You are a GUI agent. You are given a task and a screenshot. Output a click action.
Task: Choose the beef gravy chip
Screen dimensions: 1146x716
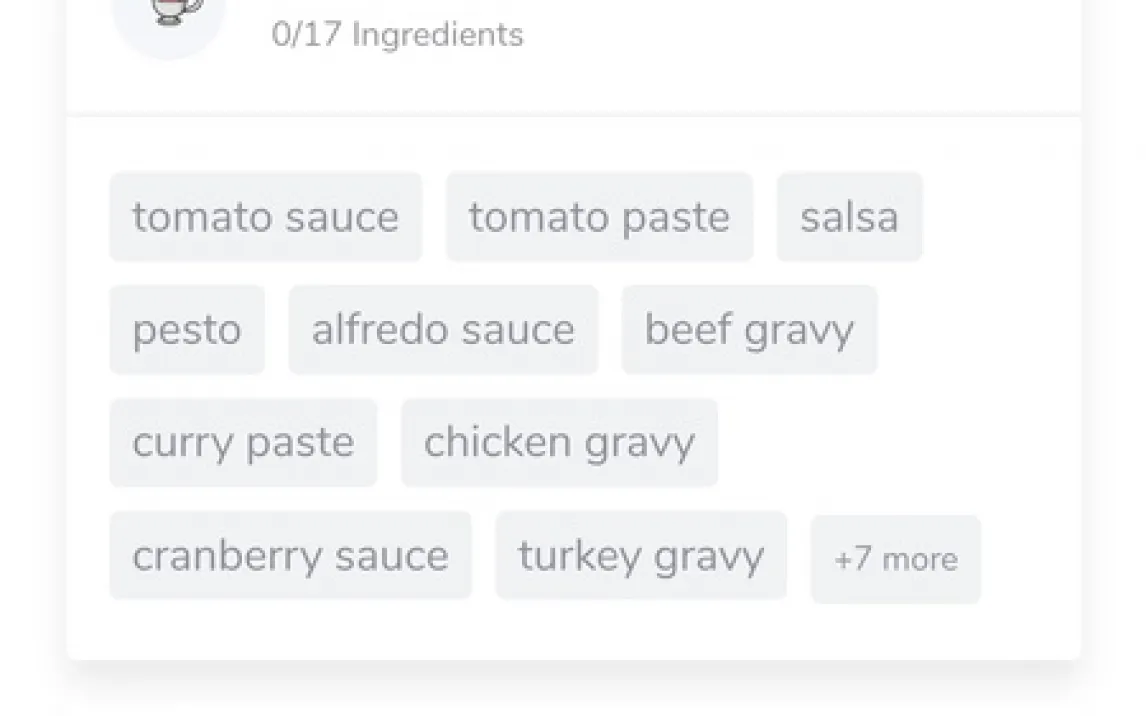coord(749,330)
